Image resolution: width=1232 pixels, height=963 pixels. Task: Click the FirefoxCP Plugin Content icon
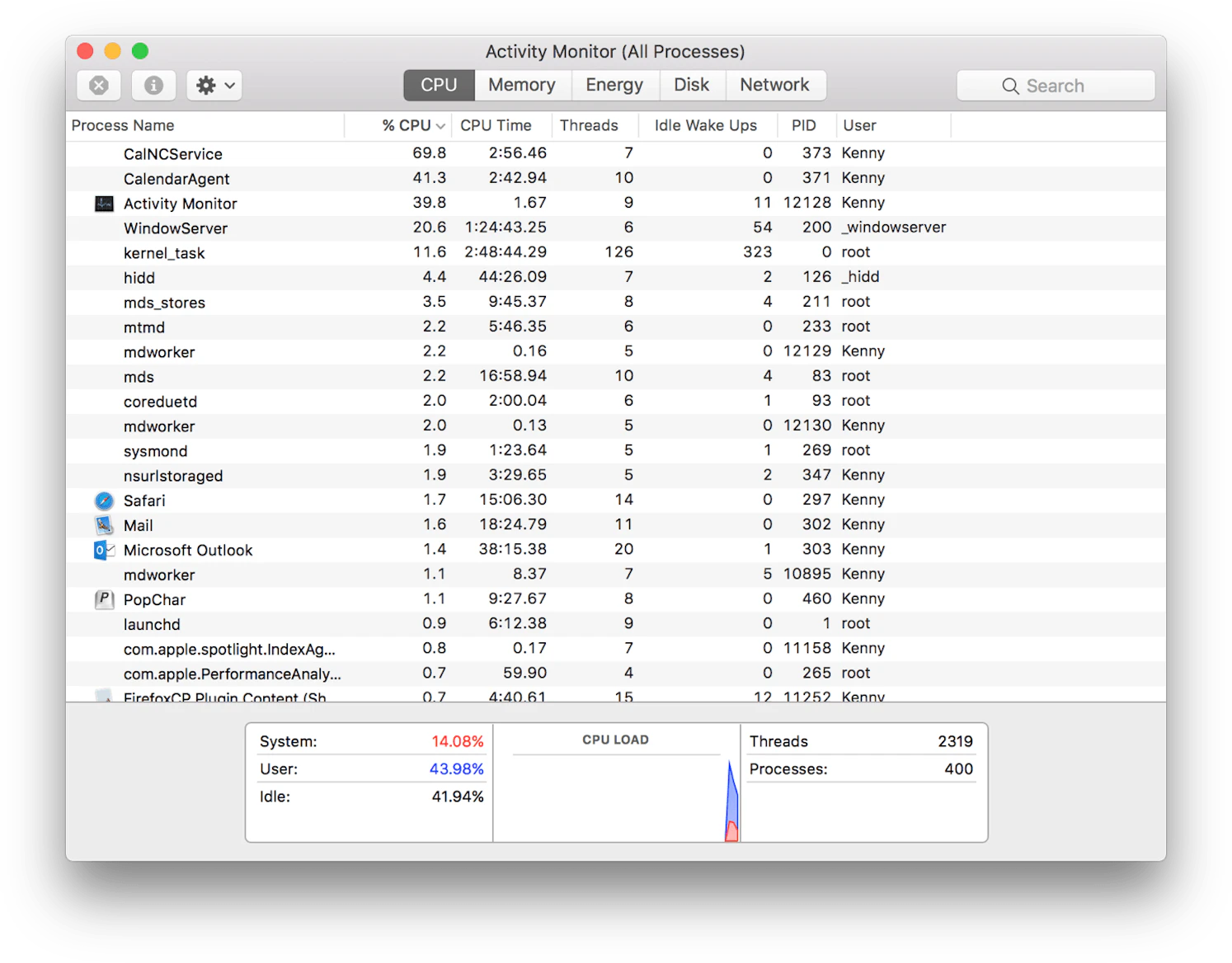tap(104, 697)
